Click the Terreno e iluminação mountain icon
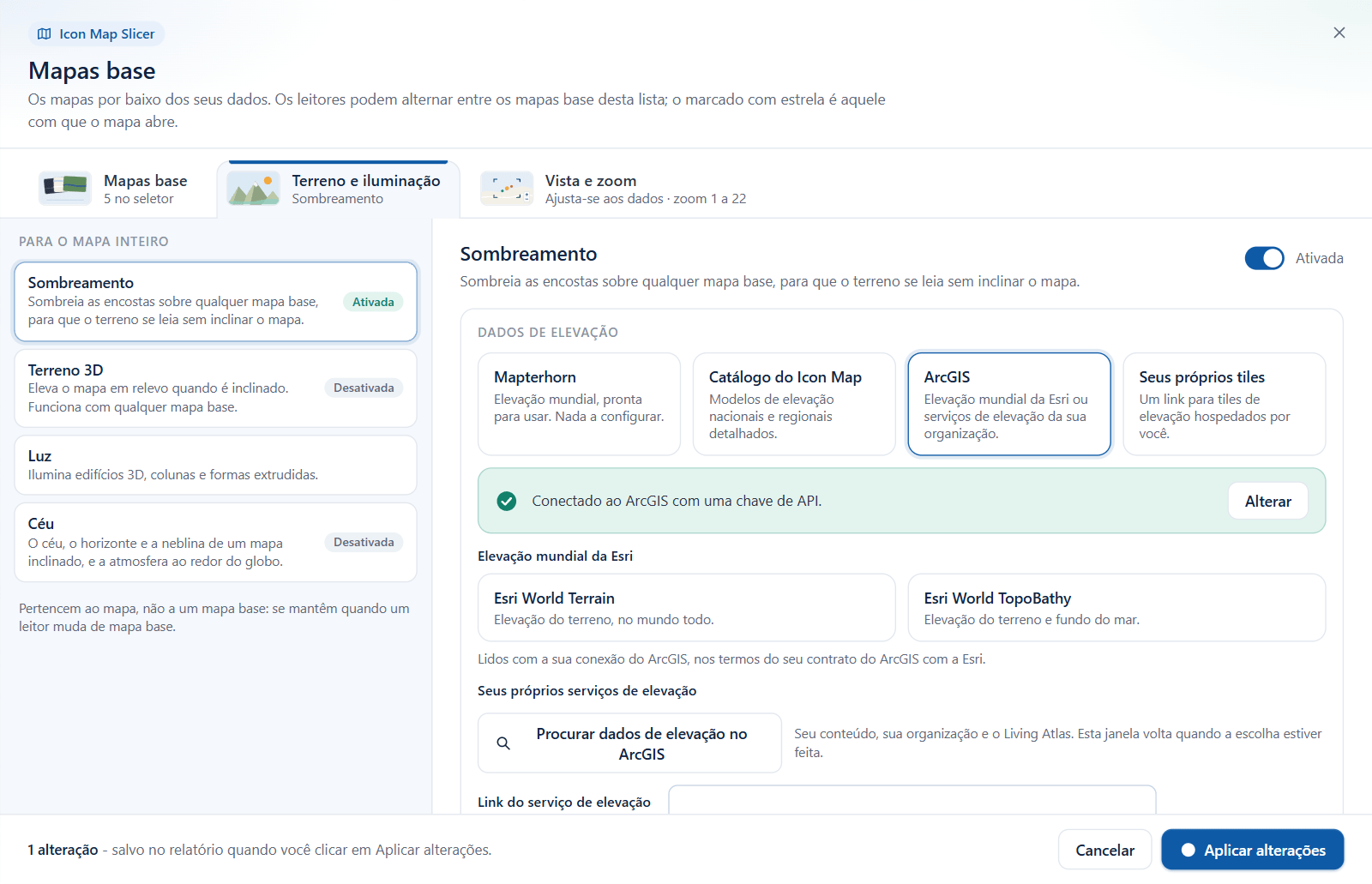 pos(253,189)
